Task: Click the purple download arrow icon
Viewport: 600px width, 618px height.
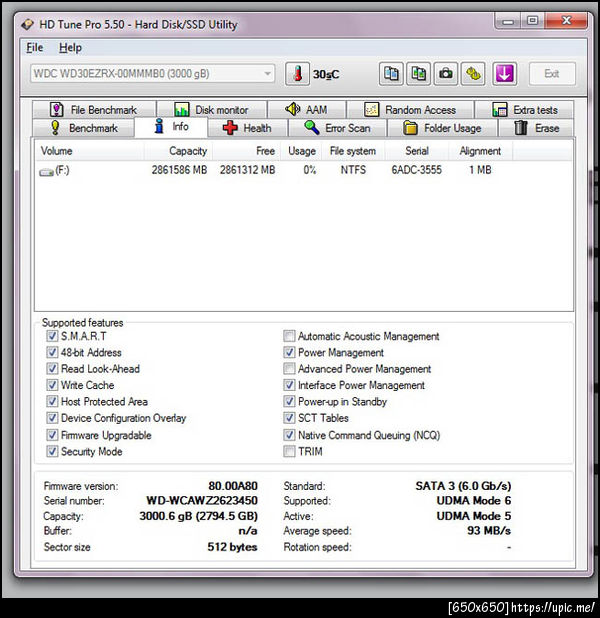Action: [505, 74]
